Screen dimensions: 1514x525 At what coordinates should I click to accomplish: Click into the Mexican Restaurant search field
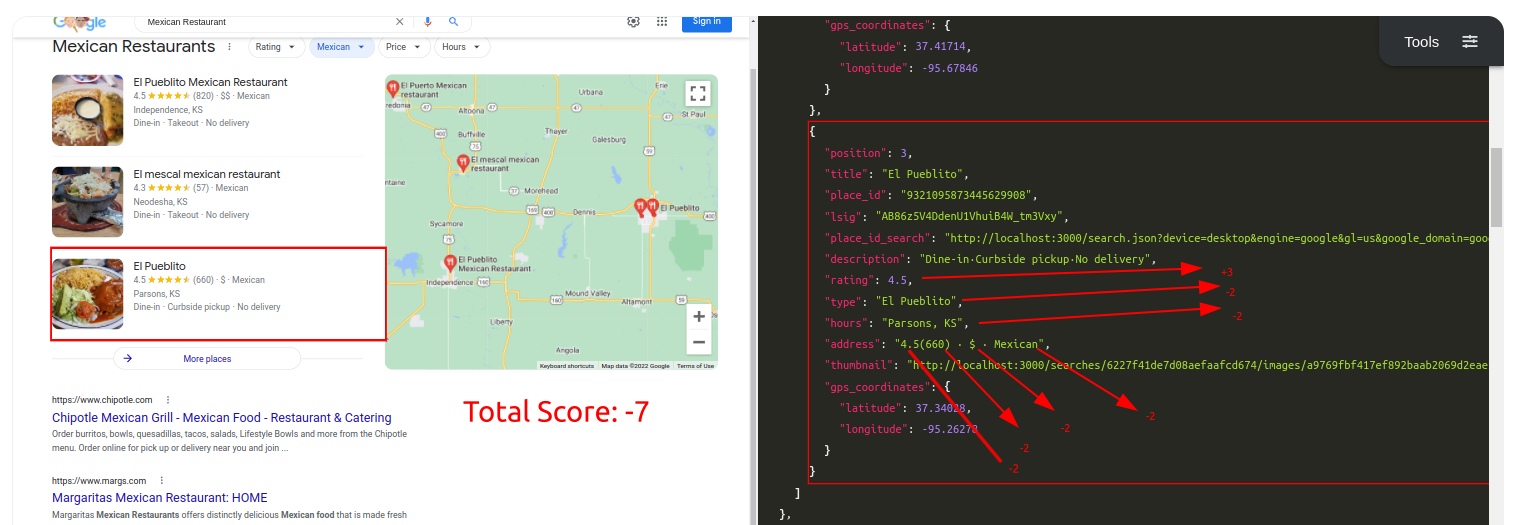[x=265, y=21]
